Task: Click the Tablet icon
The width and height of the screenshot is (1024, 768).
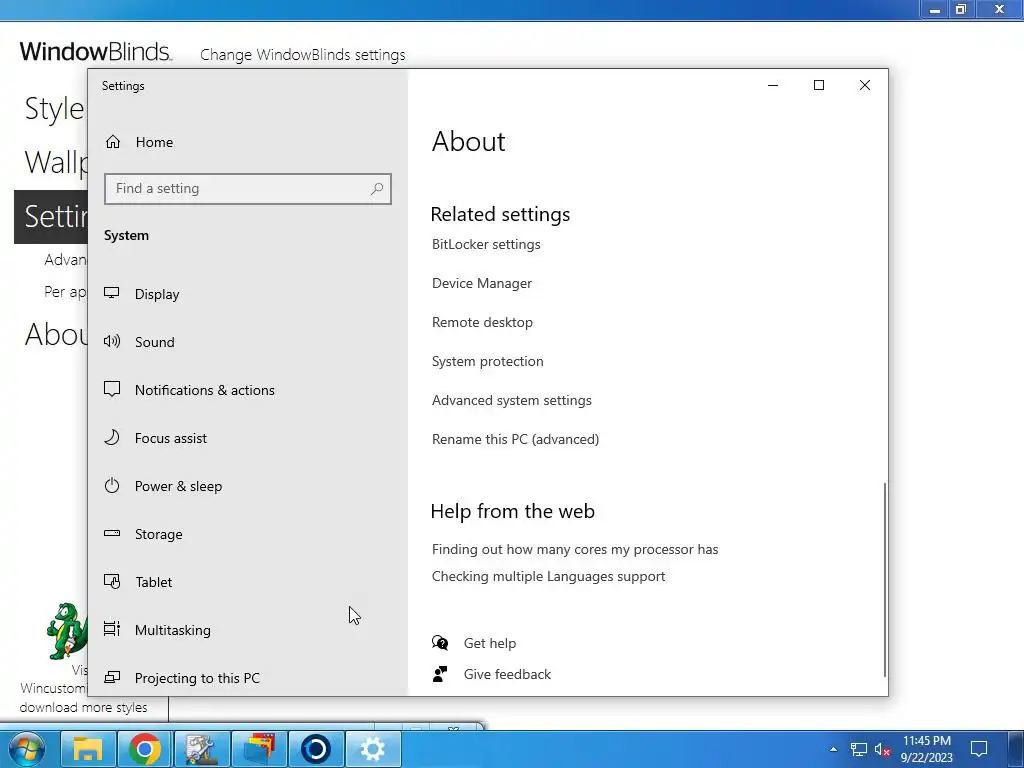Action: click(112, 581)
